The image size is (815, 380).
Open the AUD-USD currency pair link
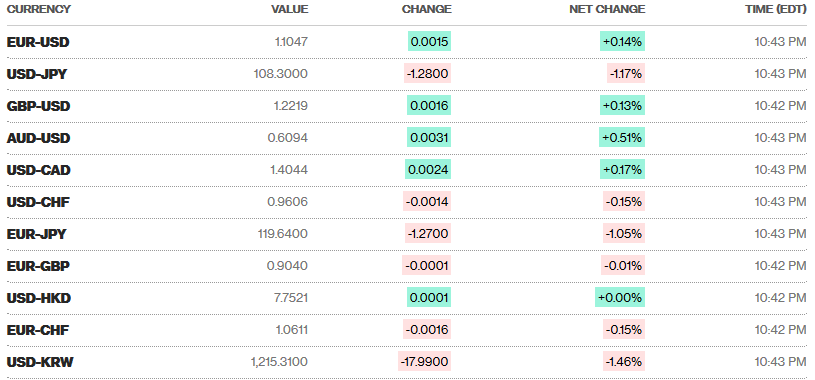tap(38, 138)
